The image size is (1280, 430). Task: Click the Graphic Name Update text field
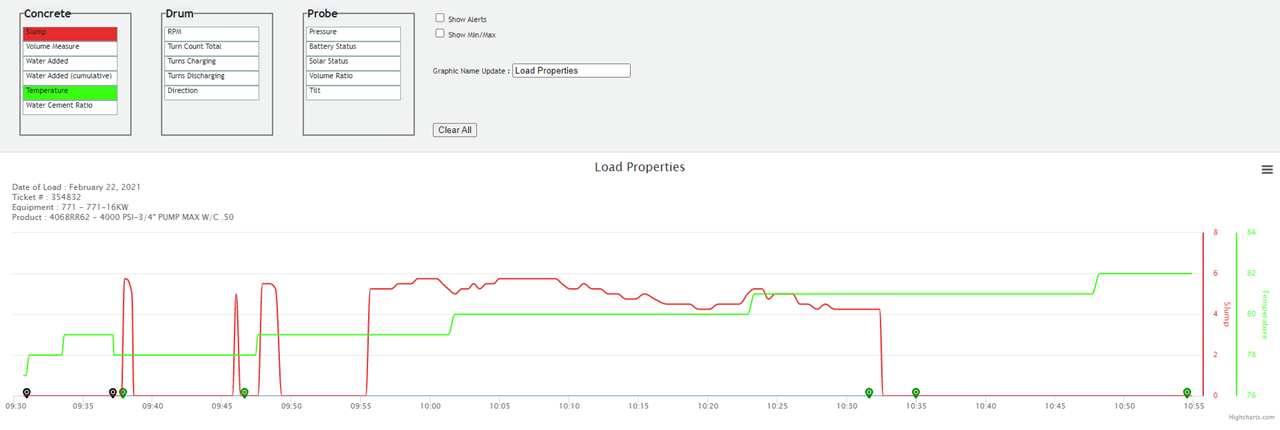[x=571, y=71]
